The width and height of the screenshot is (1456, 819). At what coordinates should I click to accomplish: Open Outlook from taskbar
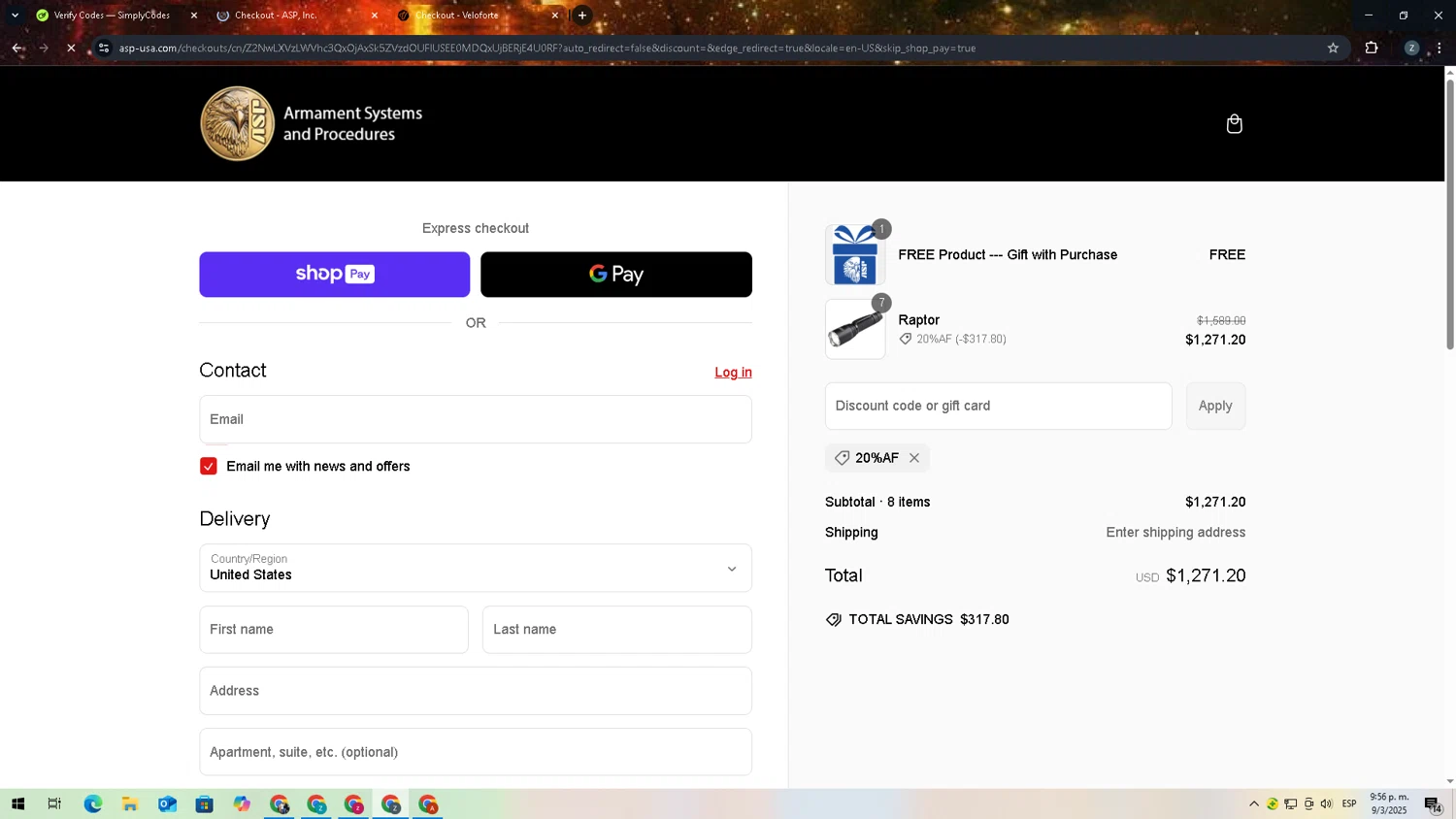pos(167,804)
